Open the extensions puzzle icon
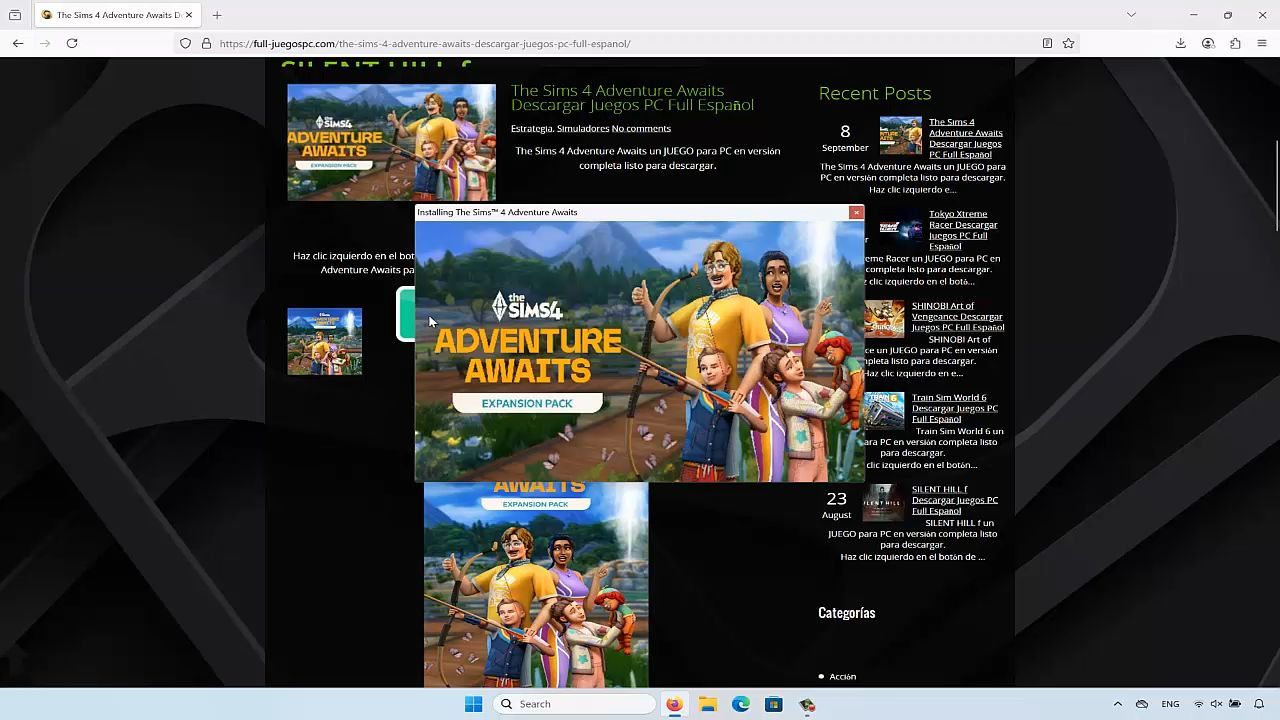Image resolution: width=1280 pixels, height=720 pixels. pyautogui.click(x=1235, y=43)
